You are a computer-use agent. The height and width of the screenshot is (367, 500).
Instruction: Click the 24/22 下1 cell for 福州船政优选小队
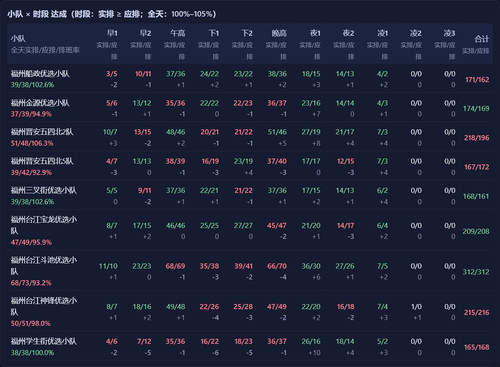point(209,74)
